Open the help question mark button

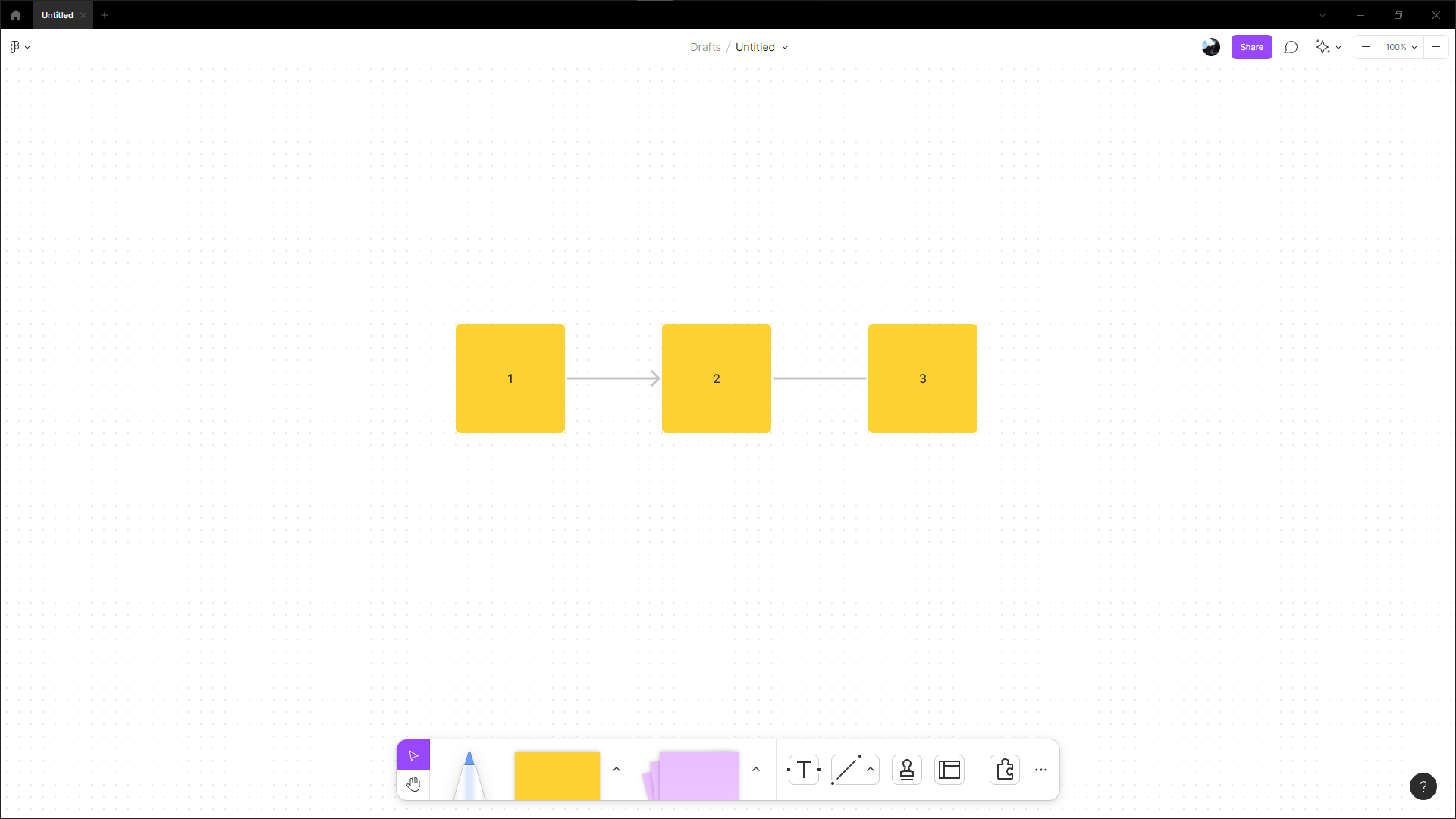(x=1423, y=786)
